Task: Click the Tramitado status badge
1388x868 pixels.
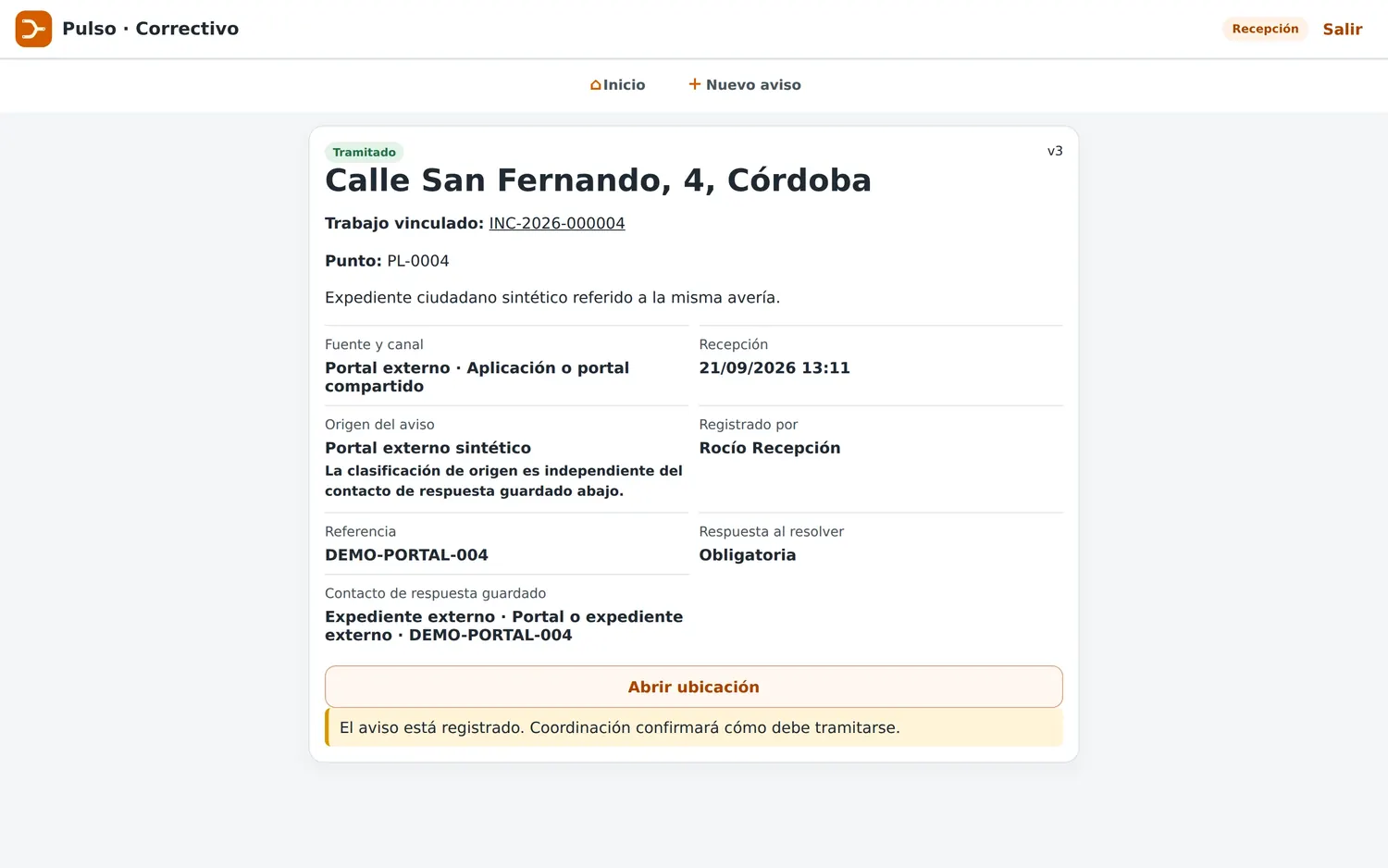Action: pos(364,153)
